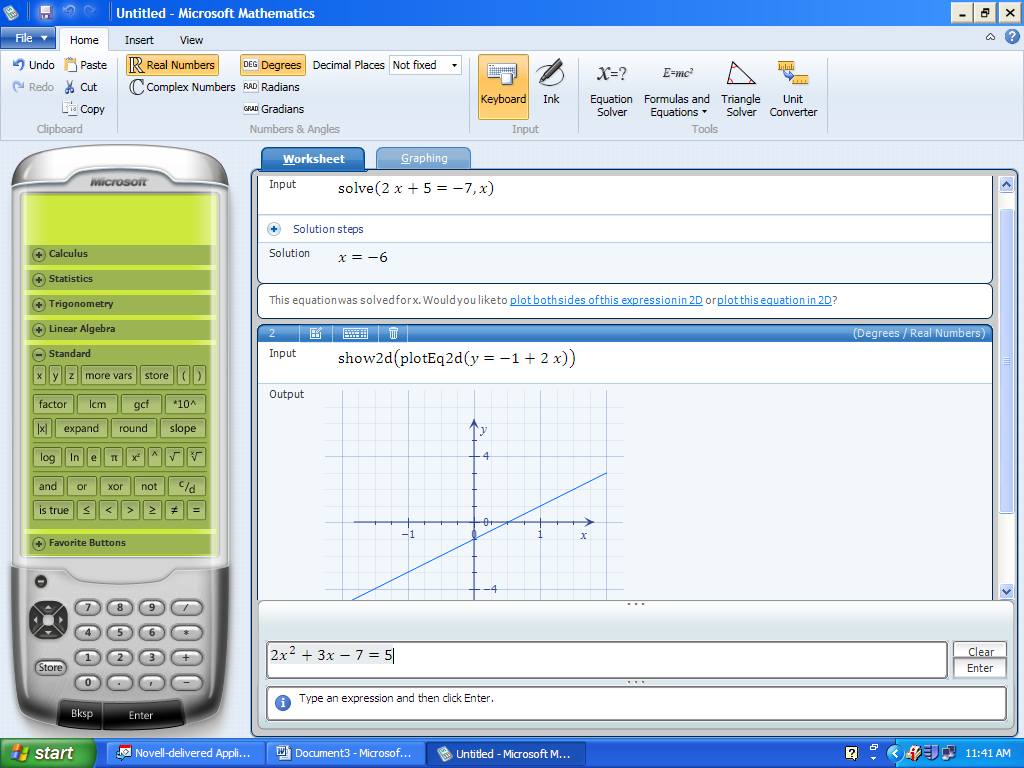The width and height of the screenshot is (1024, 768).
Task: Expand the Trigonometry button group
Action: coord(39,304)
